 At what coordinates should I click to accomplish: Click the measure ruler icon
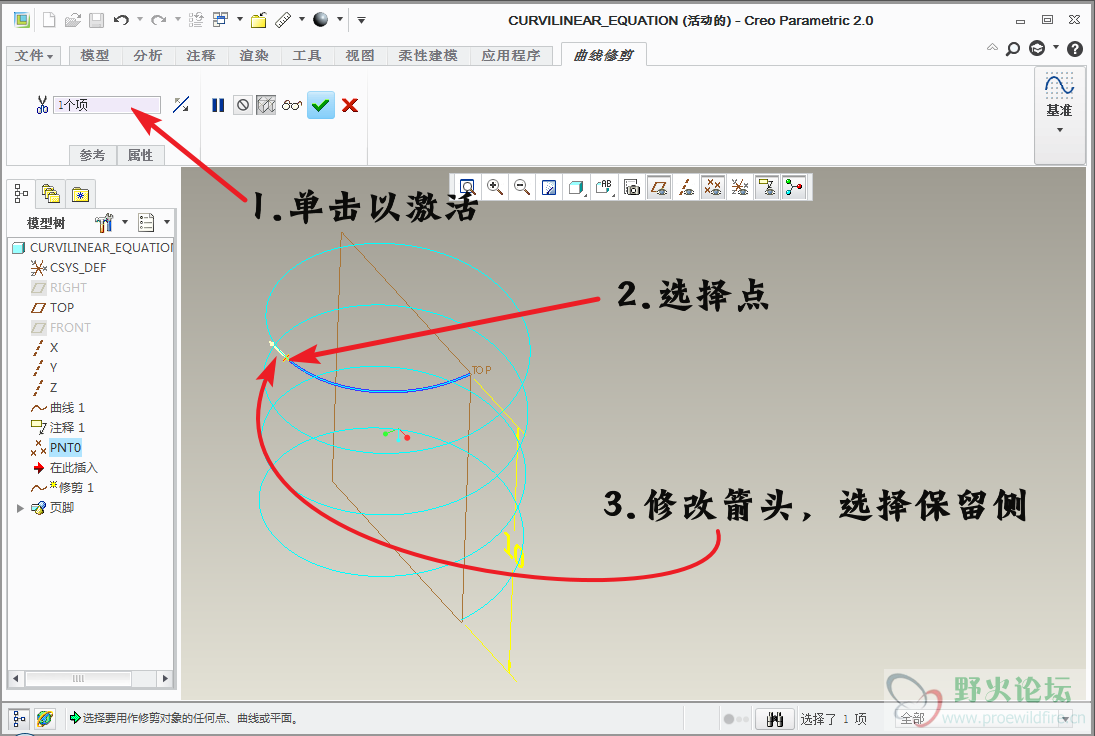(283, 20)
